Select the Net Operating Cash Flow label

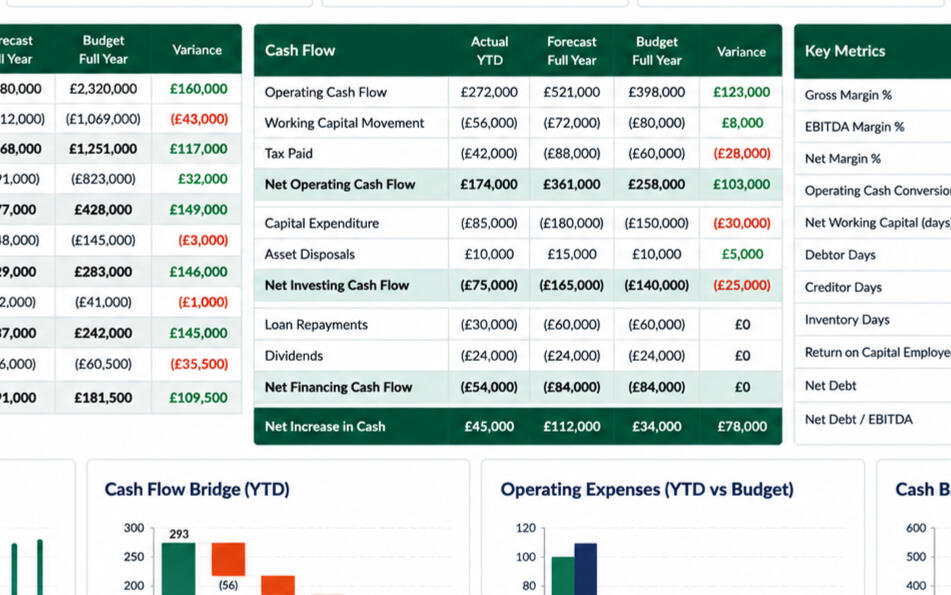(340, 184)
